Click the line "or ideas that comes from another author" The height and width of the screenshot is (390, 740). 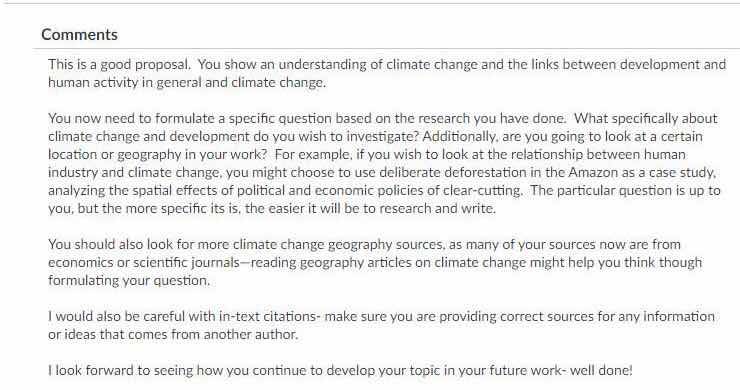[x=173, y=334]
